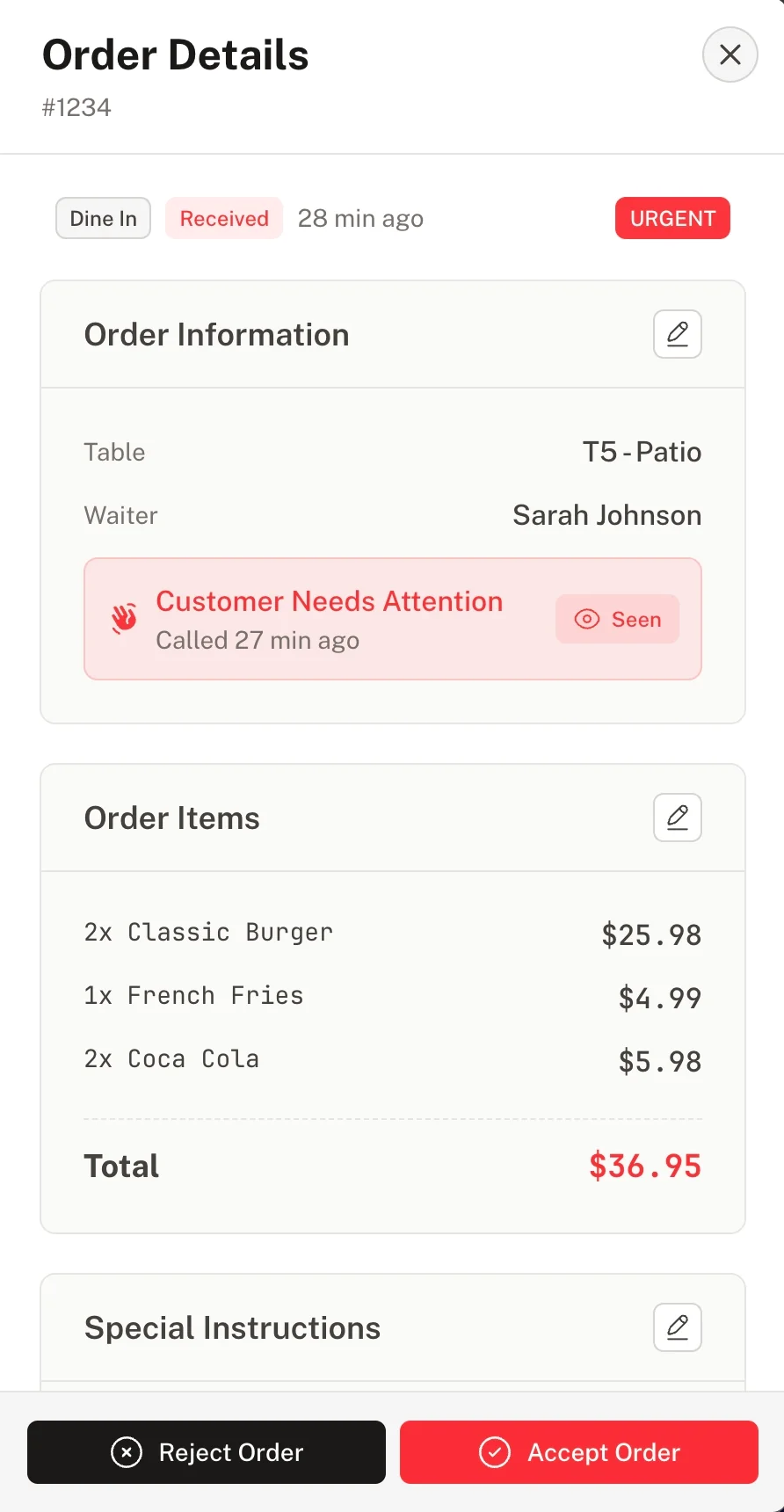Click the order number #1234
This screenshot has height=1512, width=784.
tap(76, 107)
